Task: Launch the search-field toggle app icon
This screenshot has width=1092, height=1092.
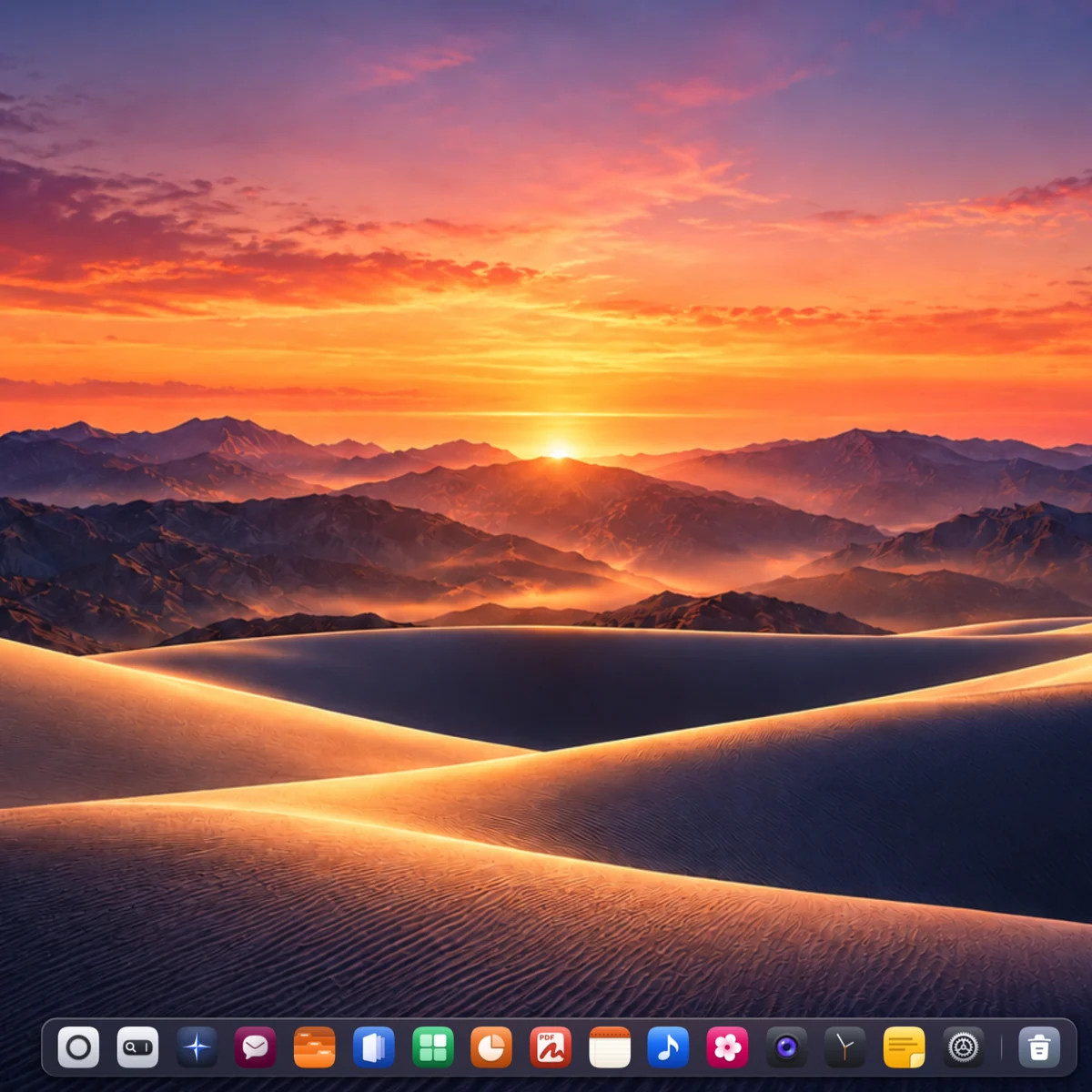Action: pos(137,1047)
